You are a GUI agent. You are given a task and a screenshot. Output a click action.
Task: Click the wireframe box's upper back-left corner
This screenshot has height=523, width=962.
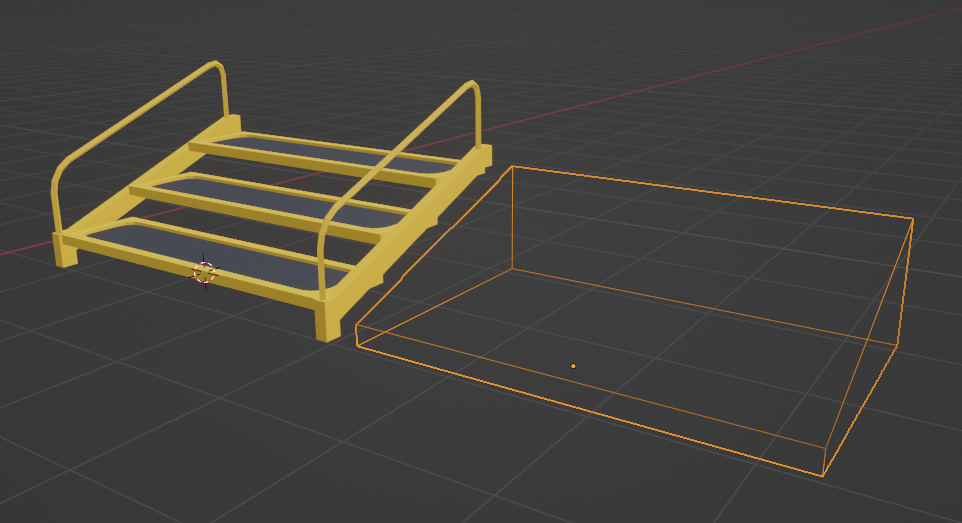(512, 167)
